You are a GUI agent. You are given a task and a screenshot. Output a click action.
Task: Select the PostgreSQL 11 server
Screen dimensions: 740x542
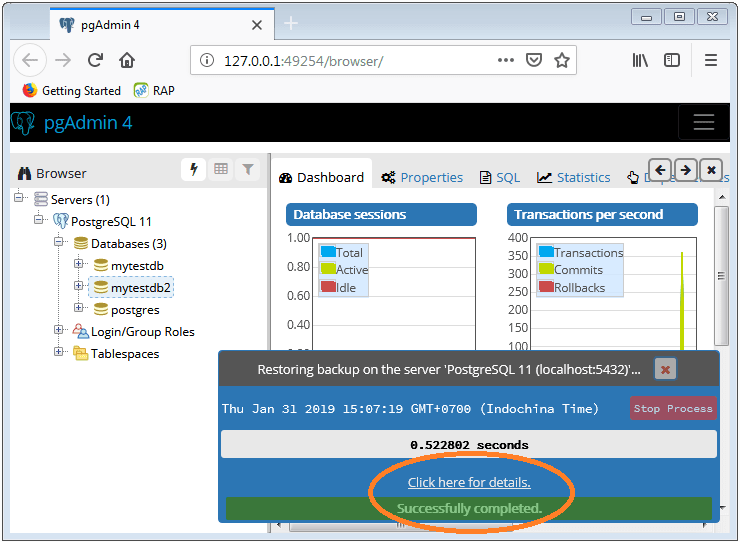[111, 221]
